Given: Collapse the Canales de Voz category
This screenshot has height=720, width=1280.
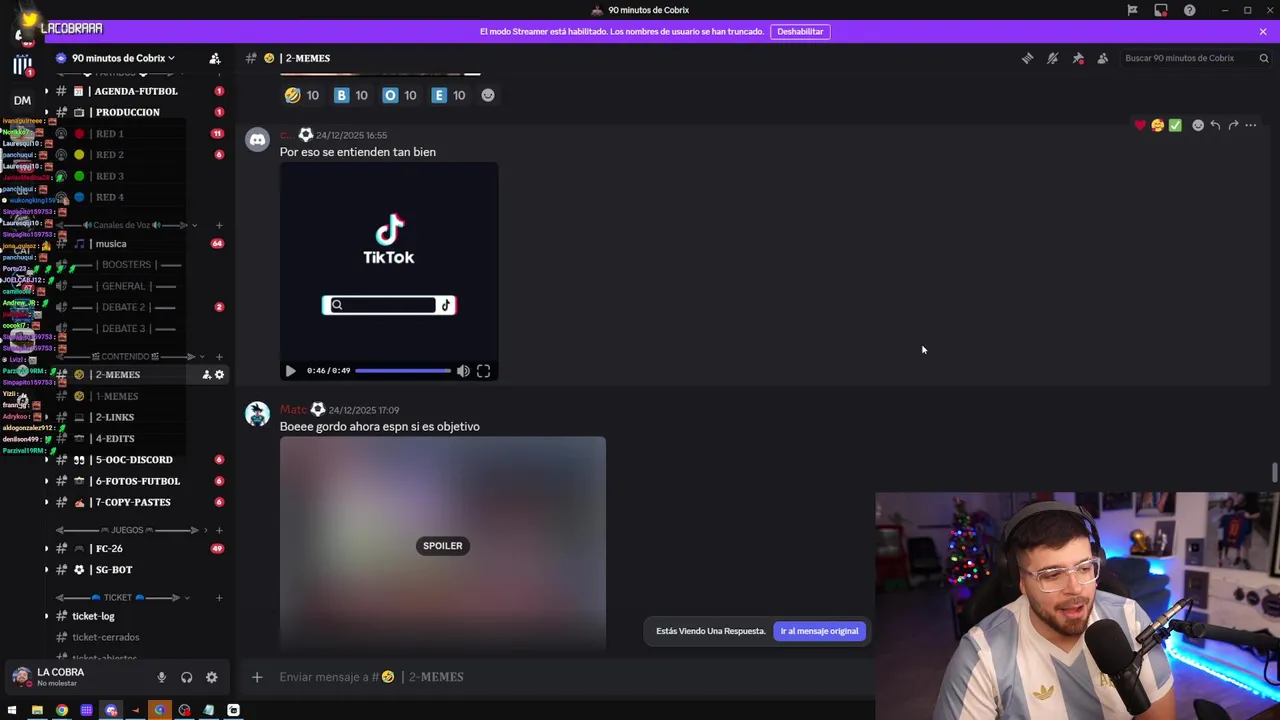Looking at the screenshot, I should pos(123,225).
